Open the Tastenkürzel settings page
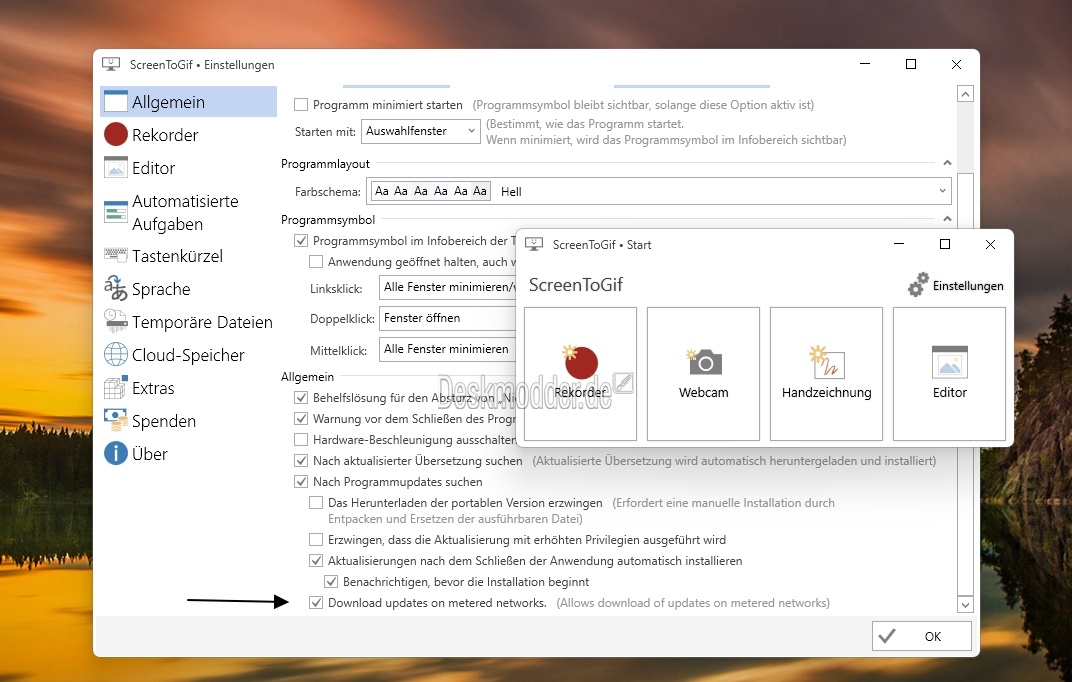 coord(188,256)
